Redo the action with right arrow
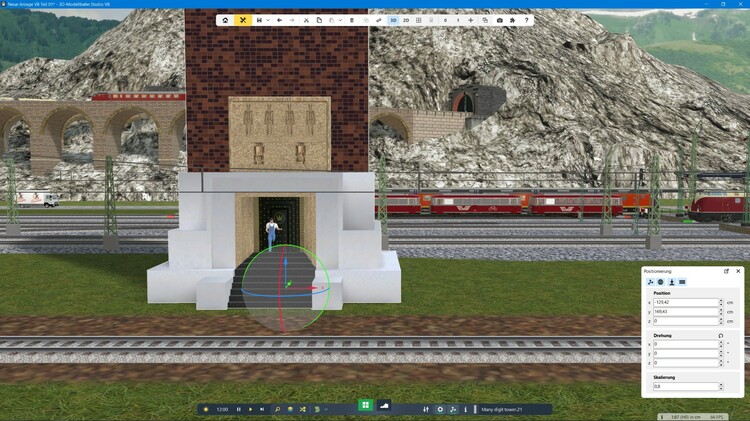 (x=292, y=20)
